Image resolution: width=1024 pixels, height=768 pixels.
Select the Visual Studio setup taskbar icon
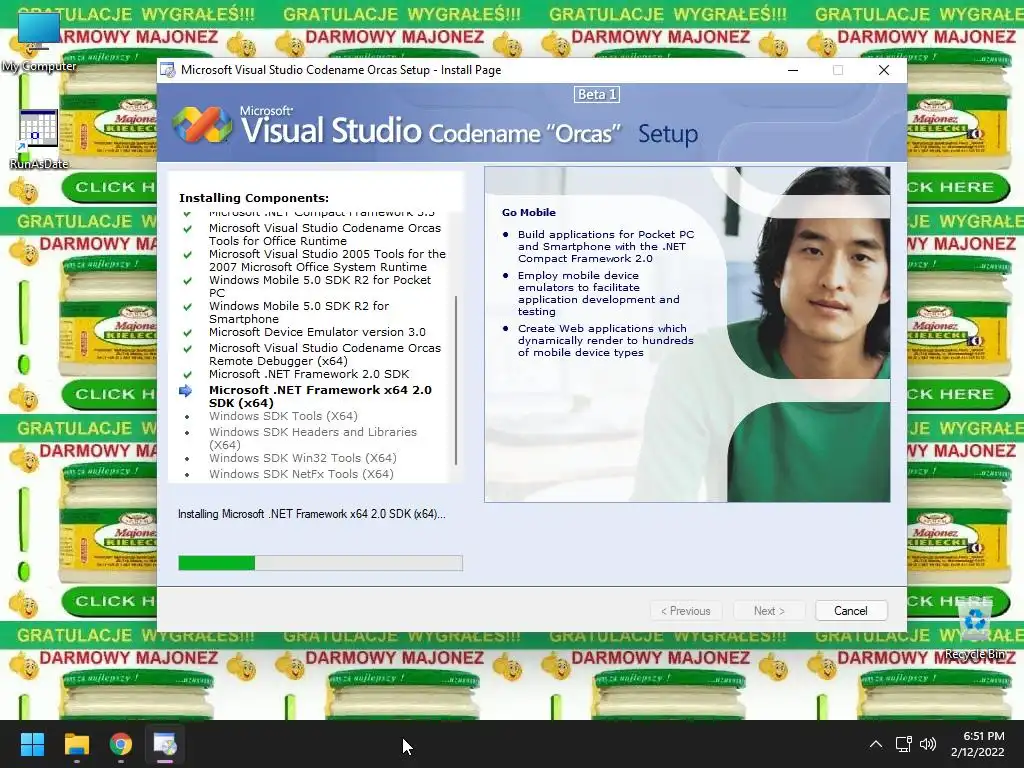tap(165, 744)
